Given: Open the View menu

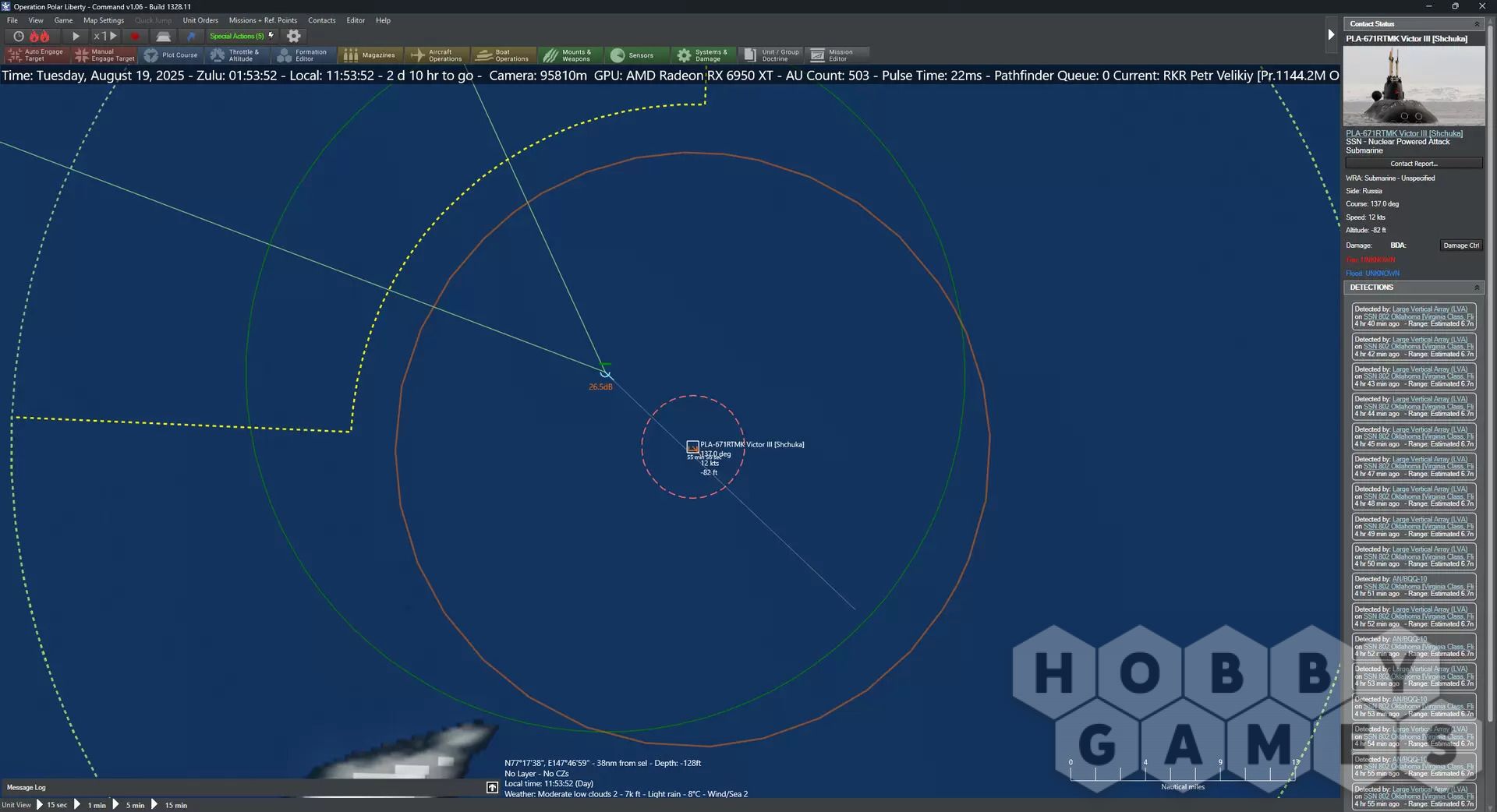Looking at the screenshot, I should [x=36, y=20].
